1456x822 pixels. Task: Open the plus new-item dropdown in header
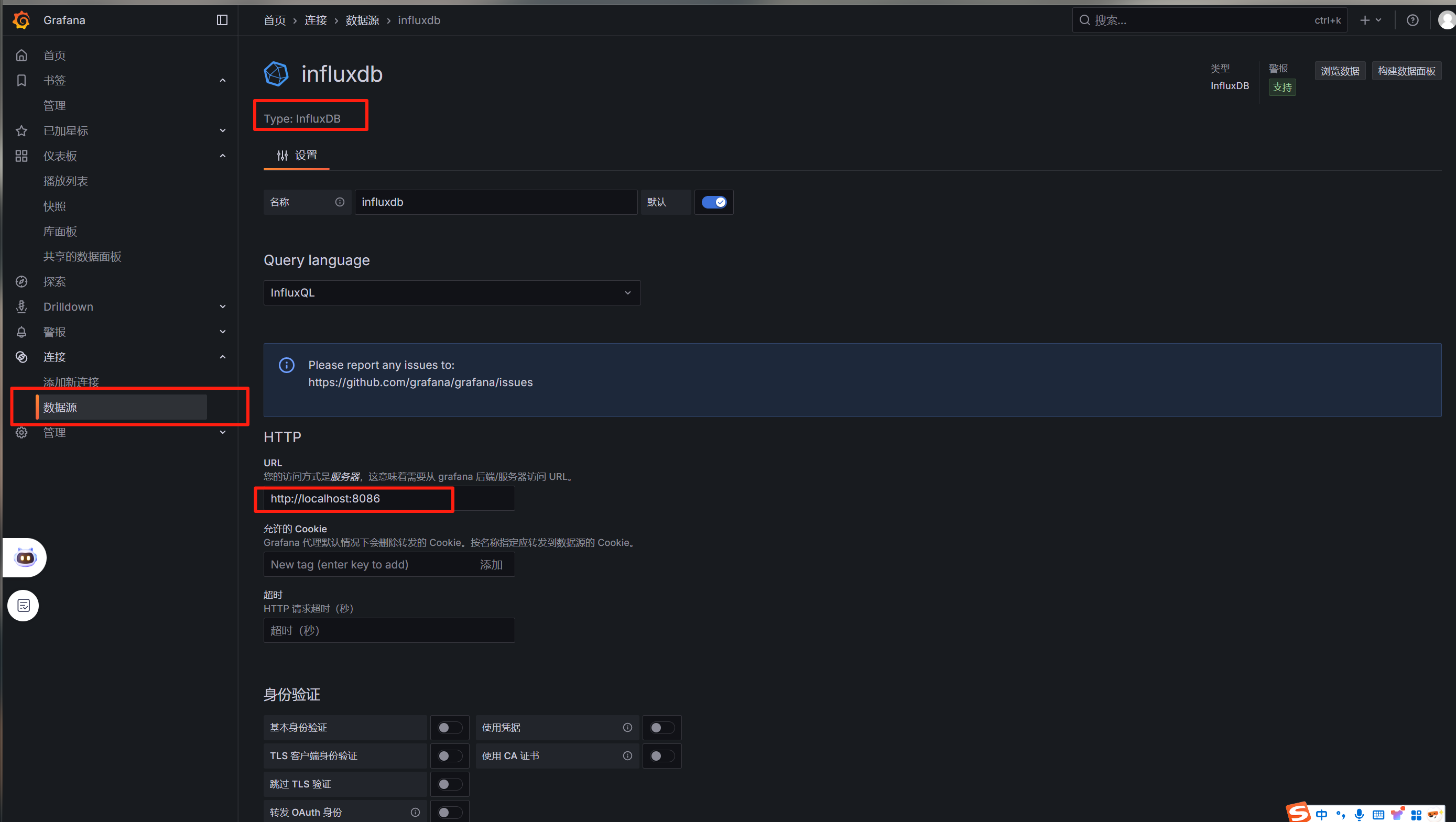[x=1371, y=20]
